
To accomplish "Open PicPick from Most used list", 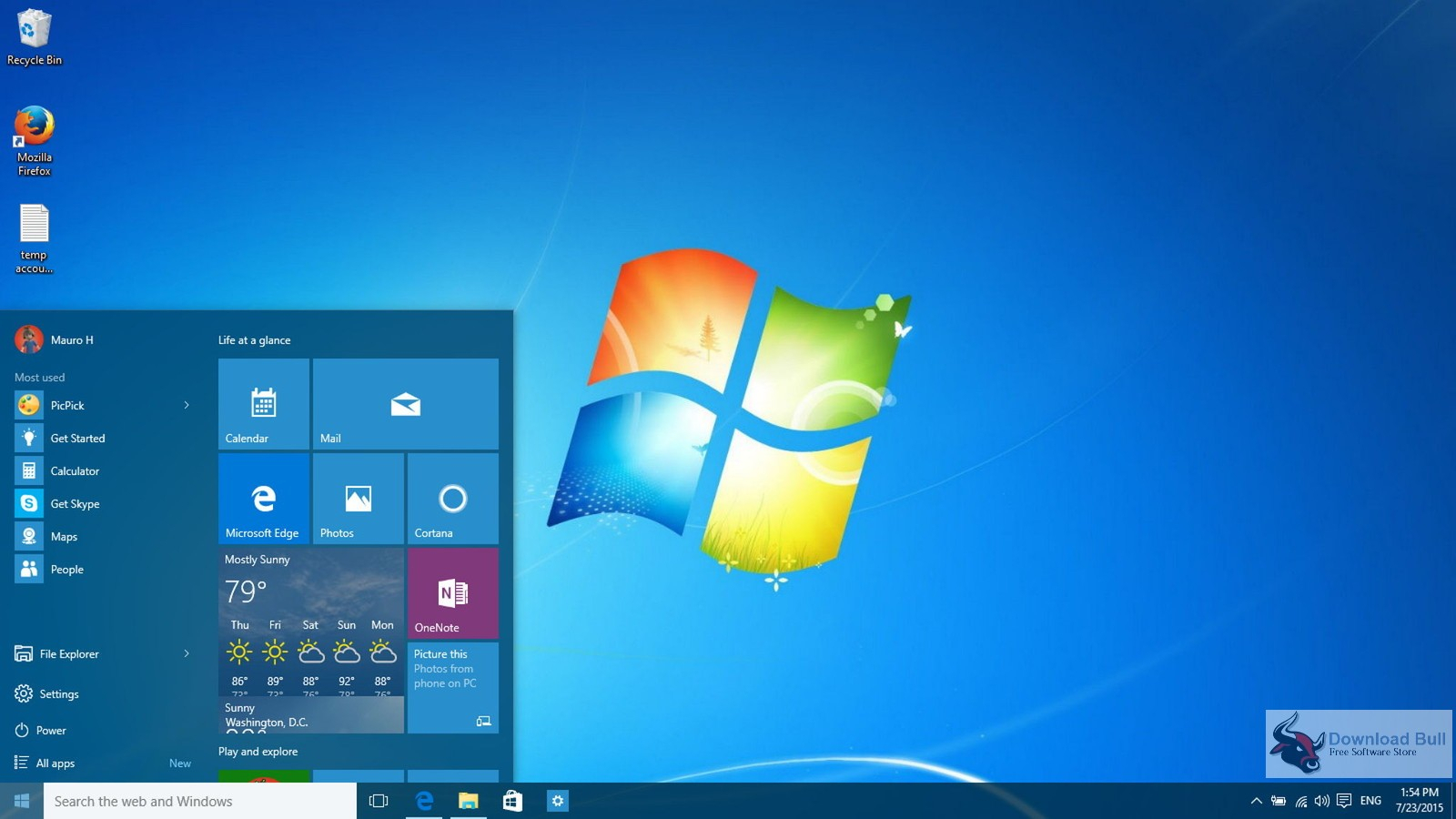I will (104, 406).
